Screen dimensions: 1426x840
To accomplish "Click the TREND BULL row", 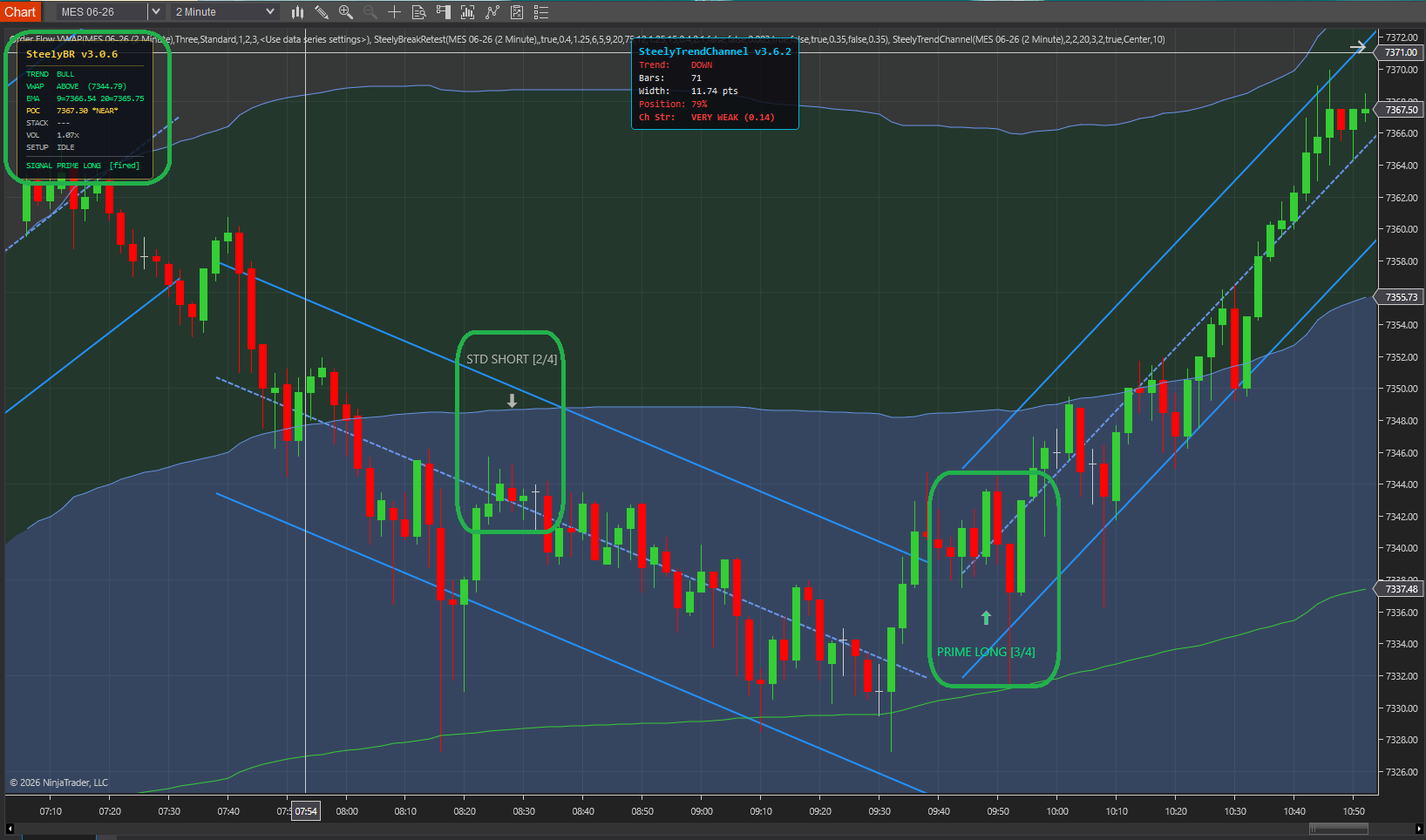I will [x=51, y=74].
